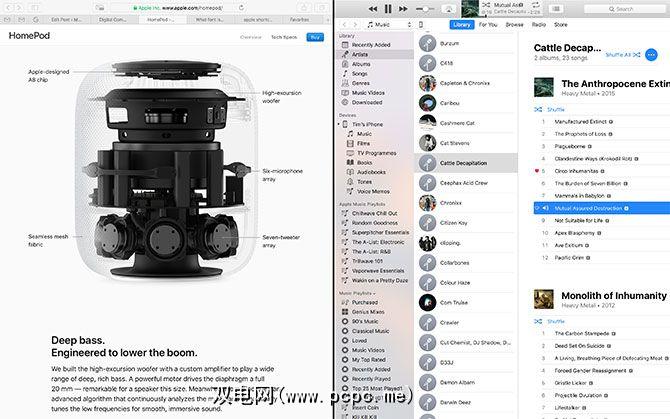Switch to the Browse tab
The image size is (670, 419).
point(514,25)
